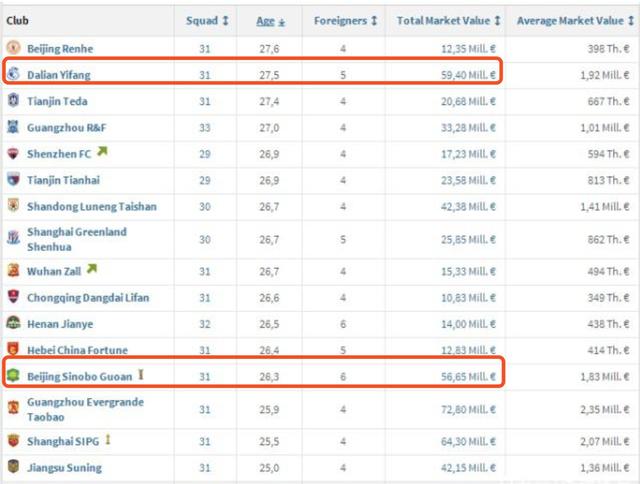Open the Wuhan Zall club link

pyautogui.click(x=54, y=271)
